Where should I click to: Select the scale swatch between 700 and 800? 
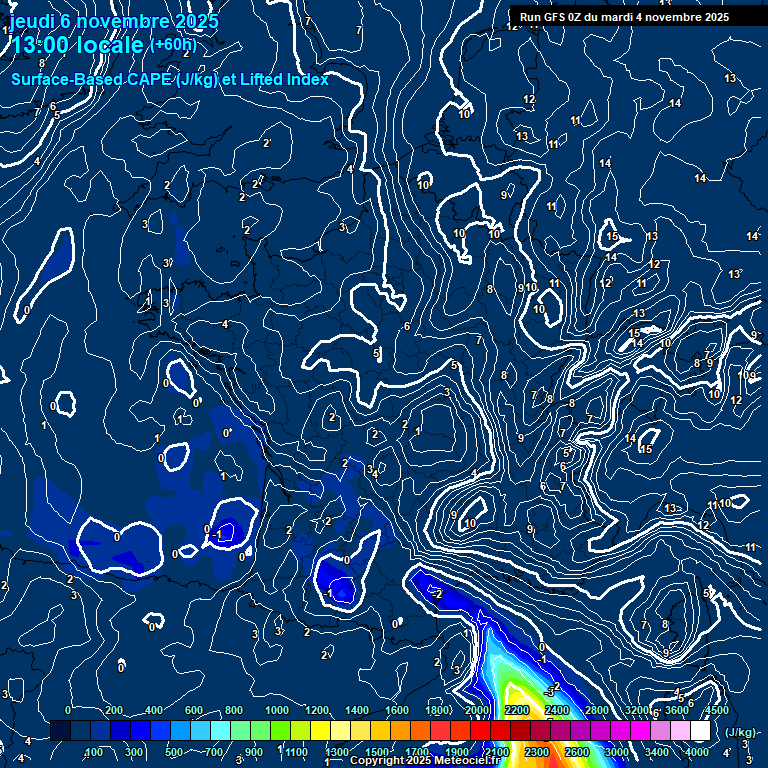point(220,730)
